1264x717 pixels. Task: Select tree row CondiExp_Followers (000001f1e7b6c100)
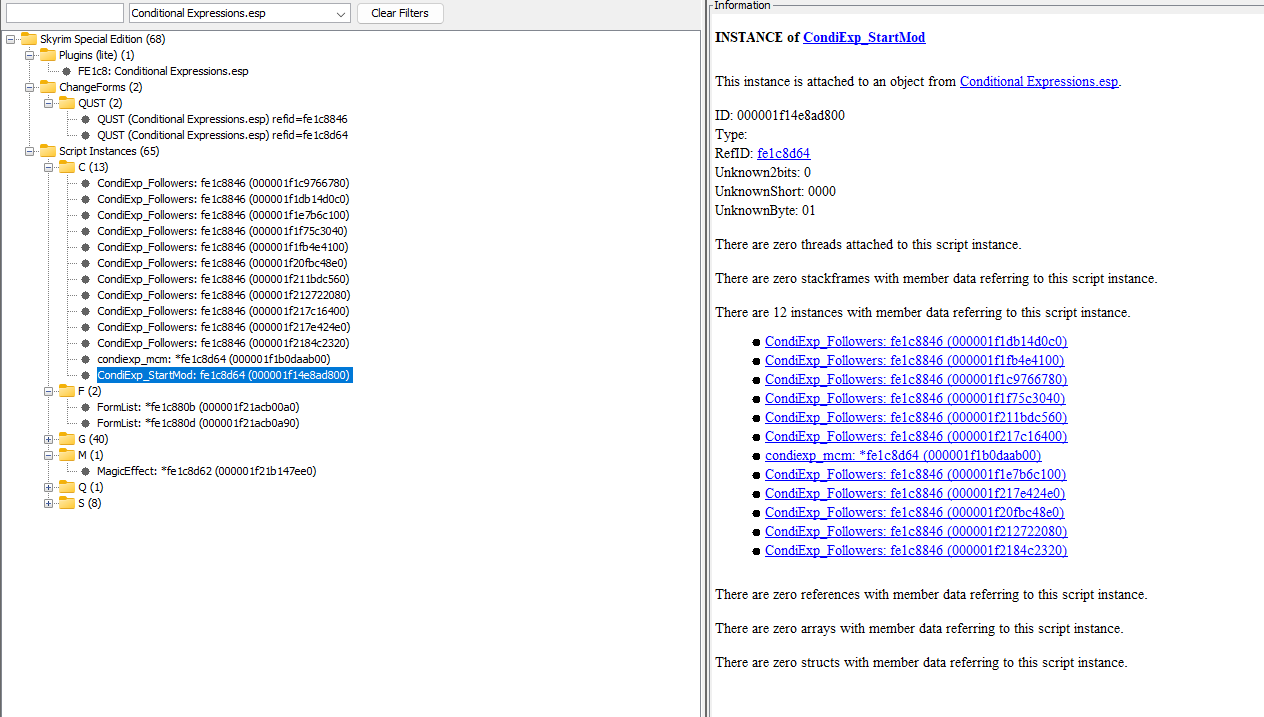223,215
